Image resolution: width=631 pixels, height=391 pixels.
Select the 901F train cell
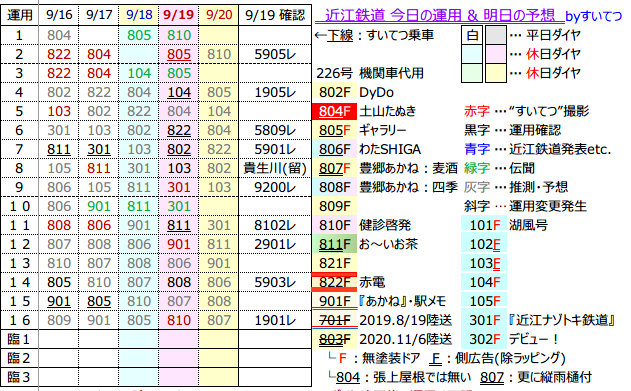[334, 301]
